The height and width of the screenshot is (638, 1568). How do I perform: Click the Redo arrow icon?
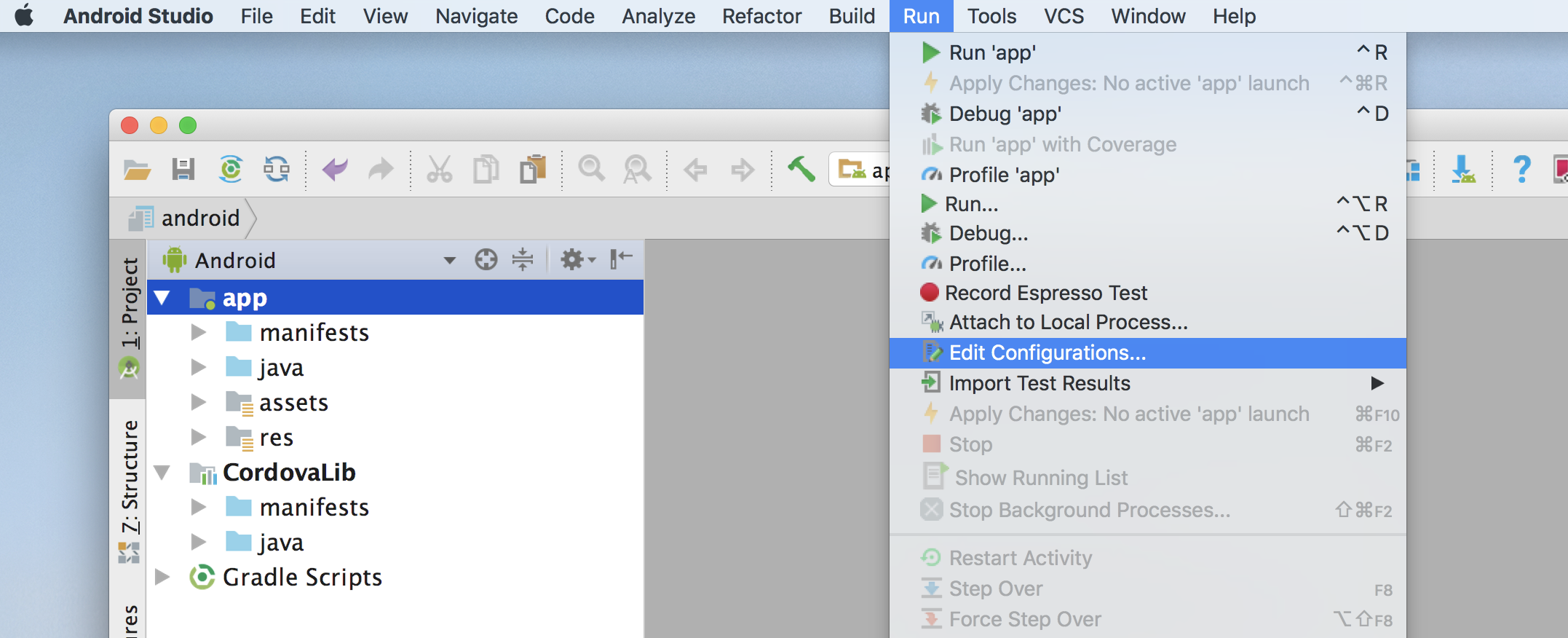click(381, 170)
